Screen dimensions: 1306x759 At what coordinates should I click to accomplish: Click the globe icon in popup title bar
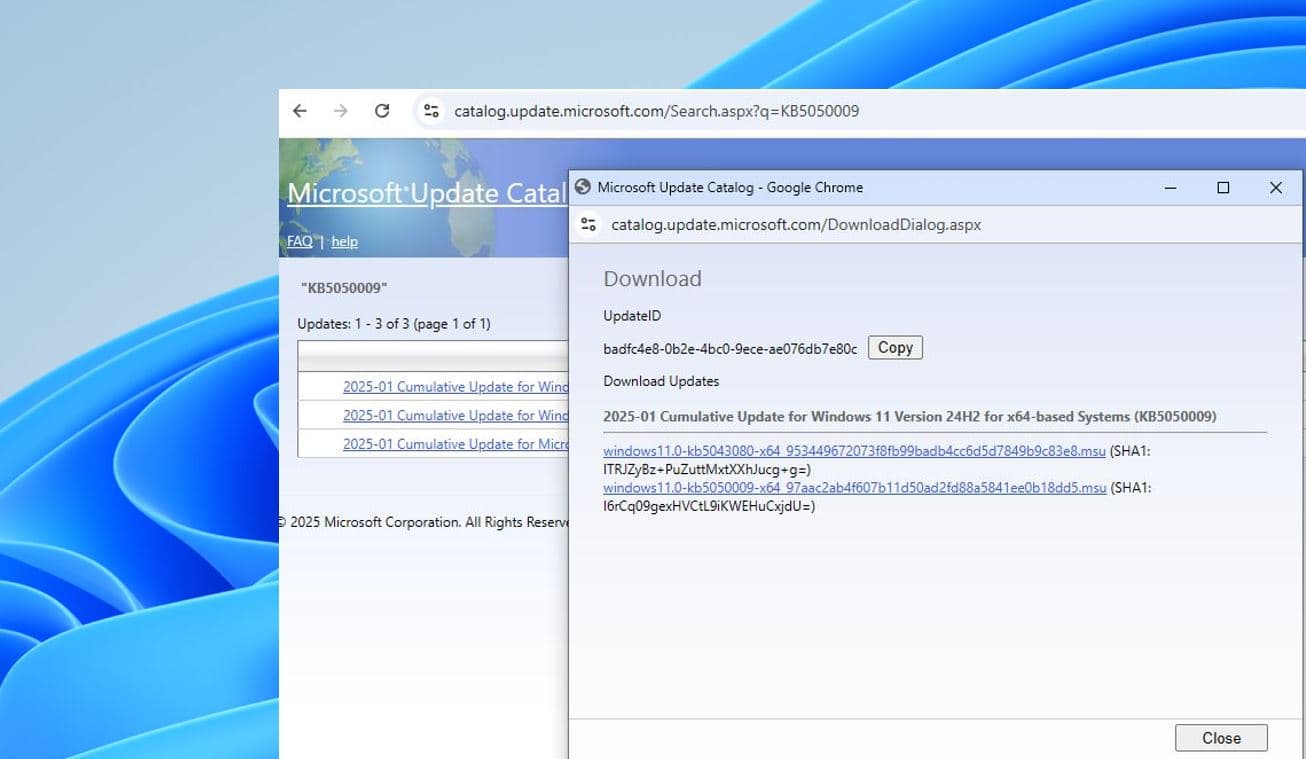[x=583, y=187]
